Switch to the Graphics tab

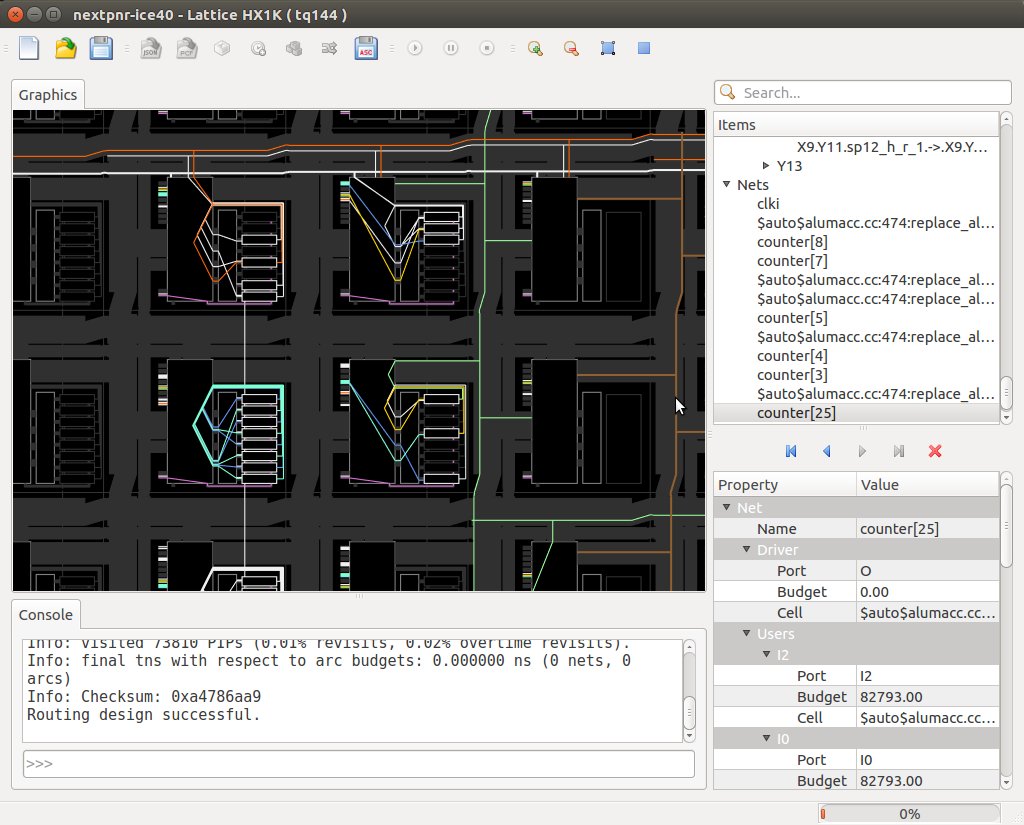[x=48, y=95]
